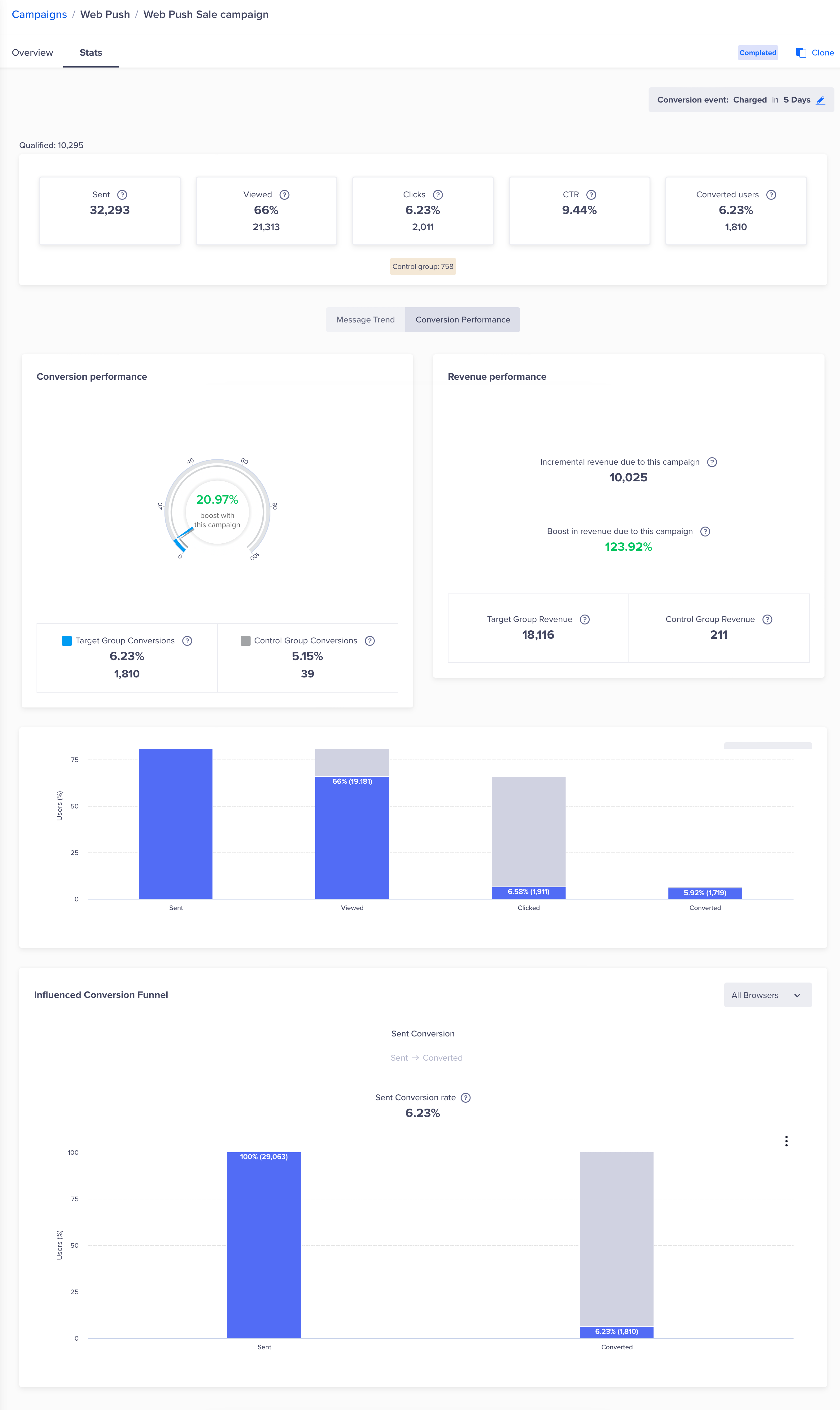
Task: Click the 10,025 incremental revenue value
Action: tap(628, 478)
